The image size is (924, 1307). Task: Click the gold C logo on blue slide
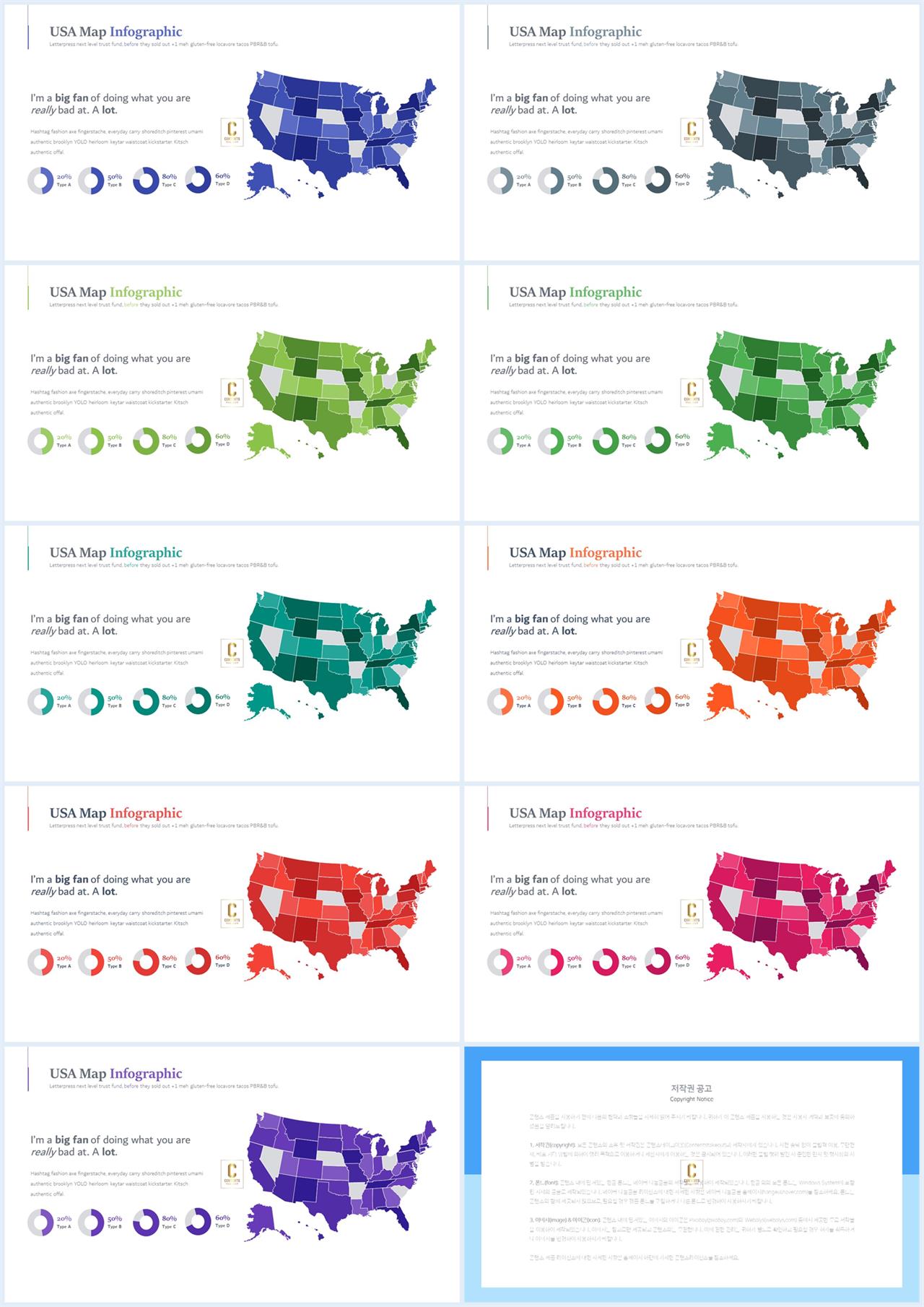coord(232,131)
